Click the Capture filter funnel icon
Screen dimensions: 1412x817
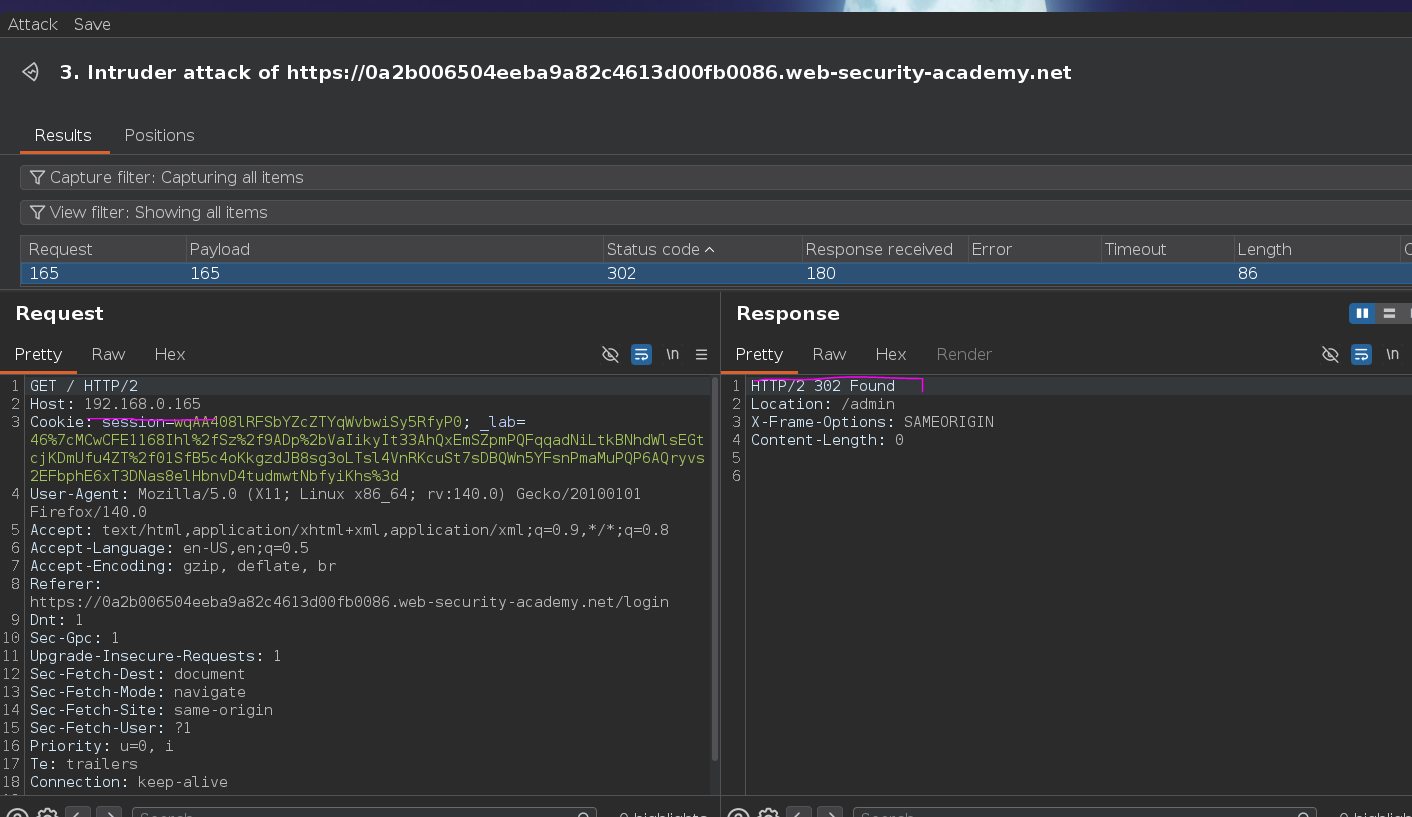[37, 177]
